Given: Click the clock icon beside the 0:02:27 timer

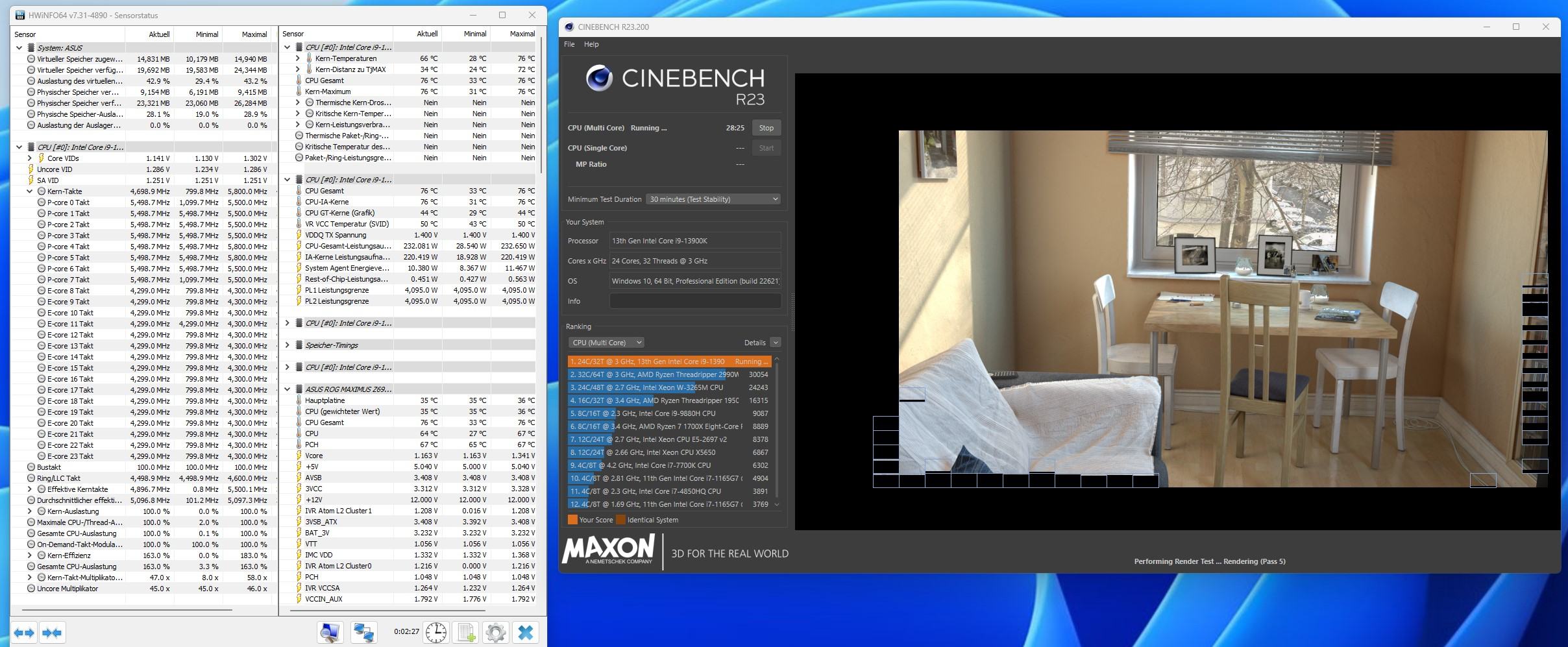Looking at the screenshot, I should 436,633.
